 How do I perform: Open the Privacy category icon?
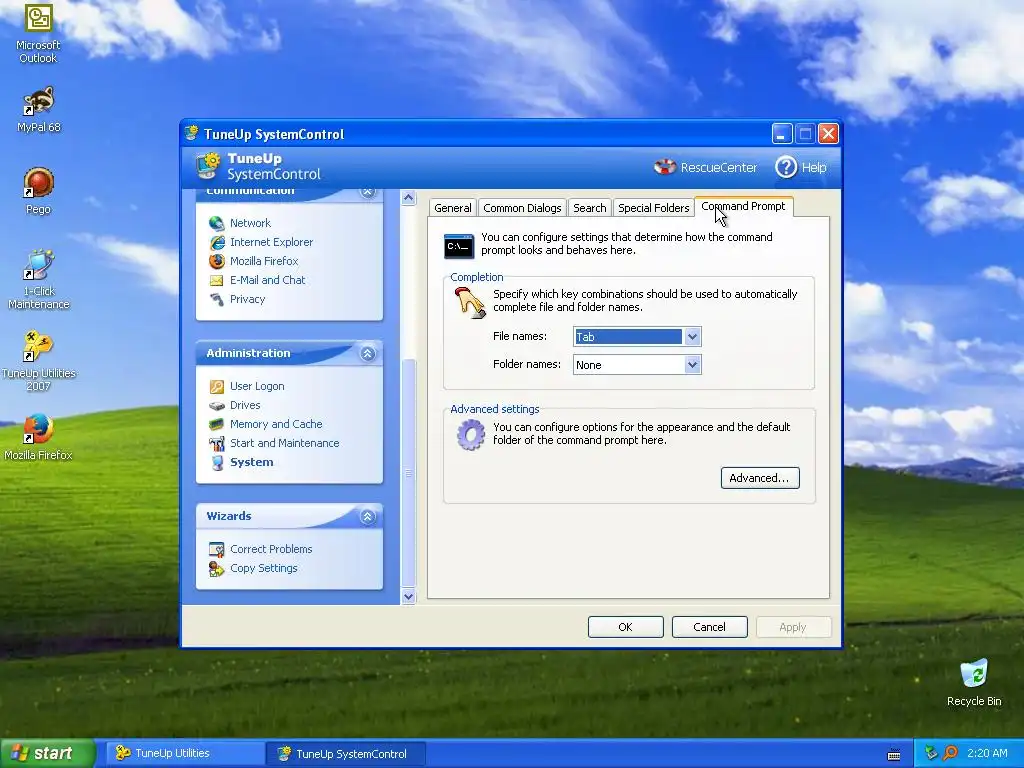point(217,299)
